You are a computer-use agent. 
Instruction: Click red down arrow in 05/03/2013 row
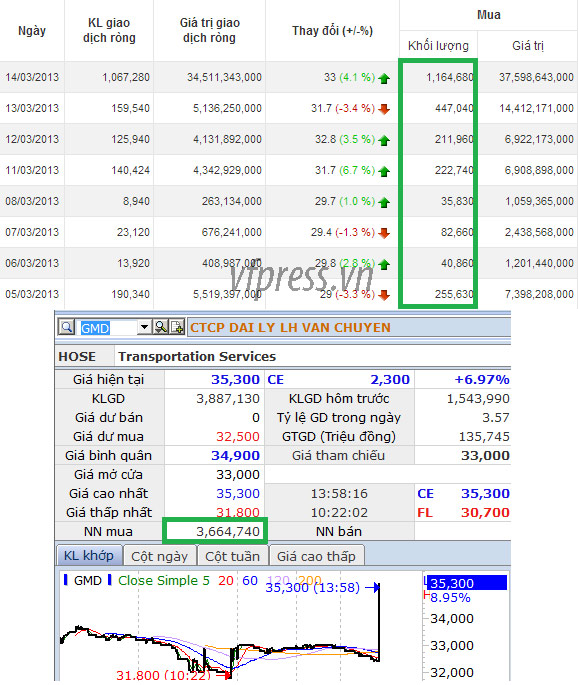tap(384, 295)
